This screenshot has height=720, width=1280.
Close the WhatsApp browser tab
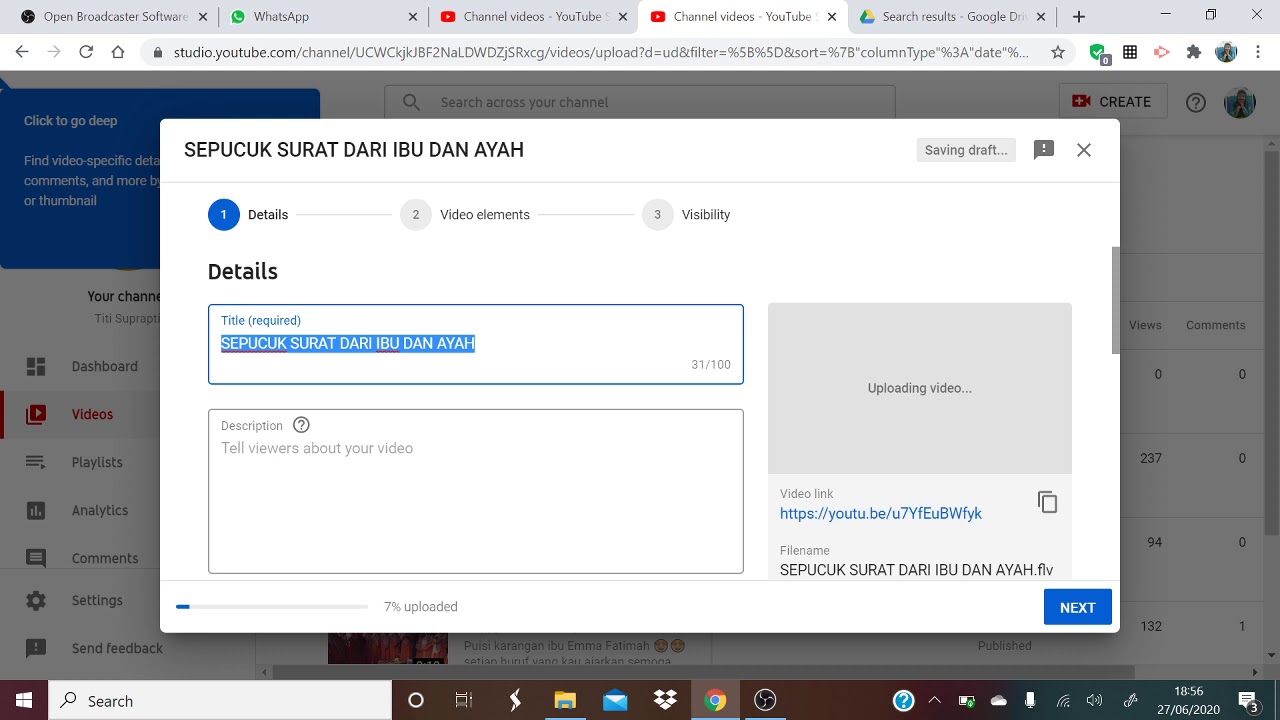[414, 17]
